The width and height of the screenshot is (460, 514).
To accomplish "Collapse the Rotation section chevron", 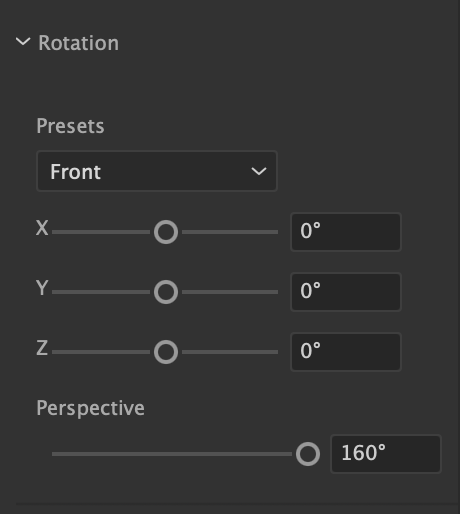I will [x=23, y=42].
